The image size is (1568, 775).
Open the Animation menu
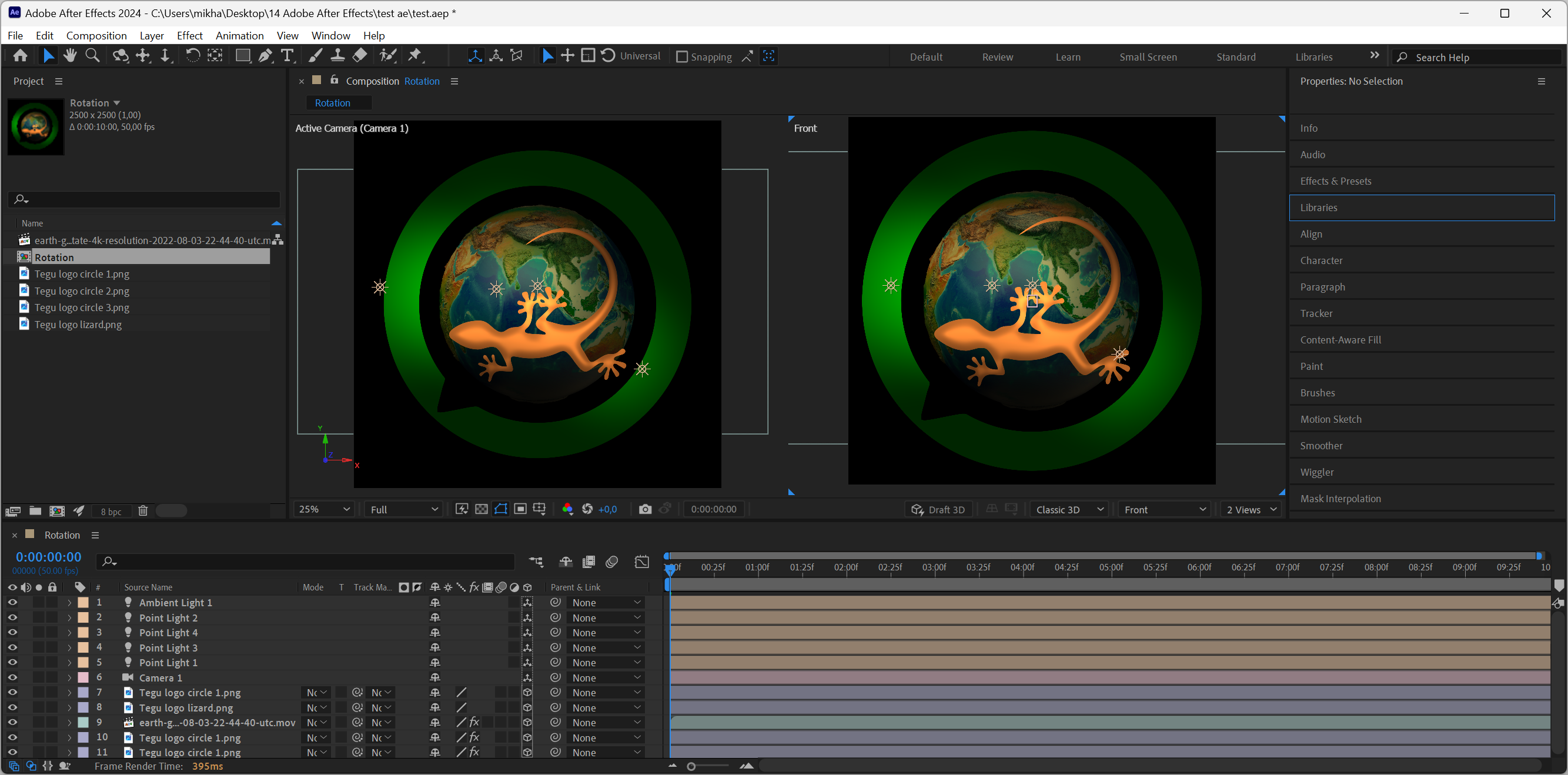tap(239, 35)
